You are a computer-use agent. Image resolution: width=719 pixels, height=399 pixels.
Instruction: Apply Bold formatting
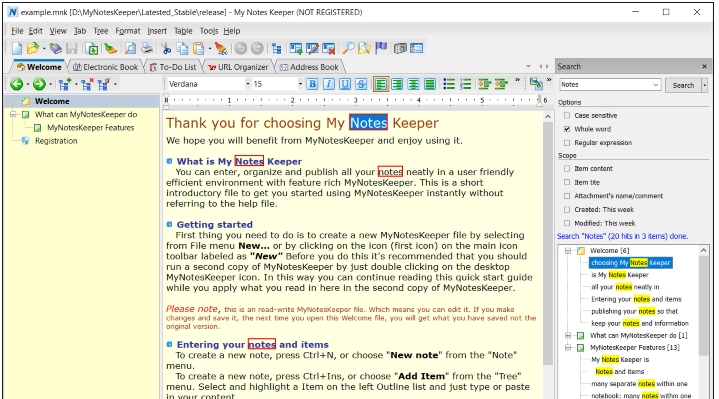312,84
